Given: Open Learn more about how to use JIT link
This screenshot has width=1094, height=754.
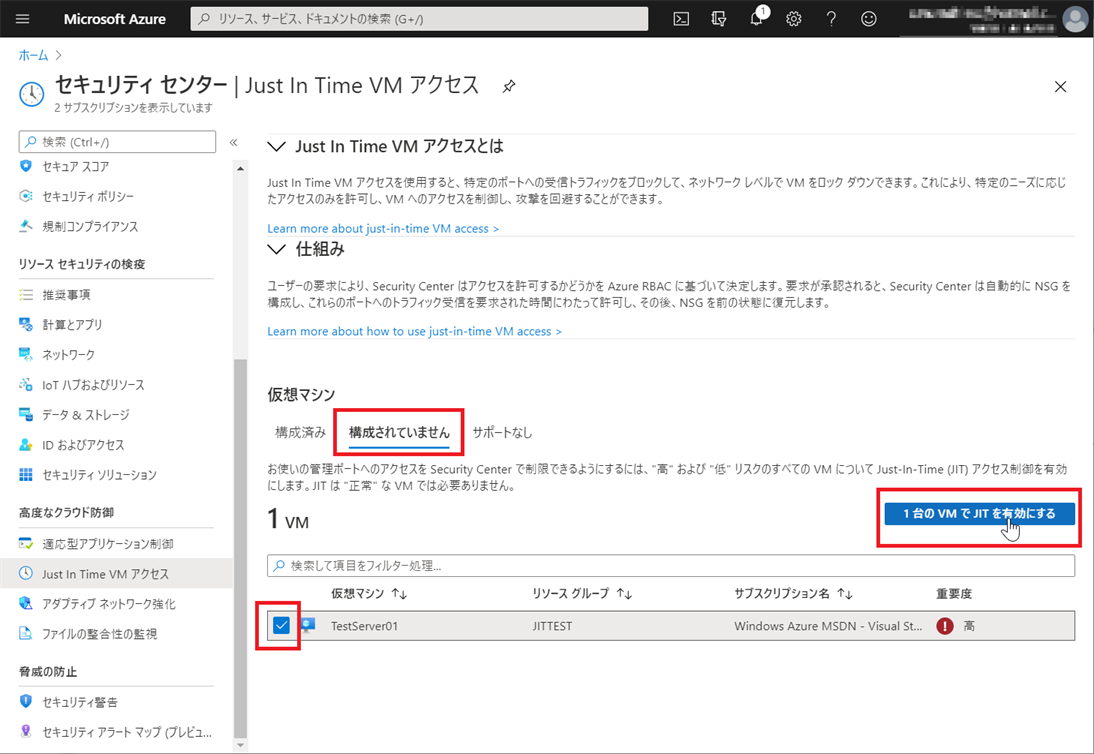Looking at the screenshot, I should point(414,331).
